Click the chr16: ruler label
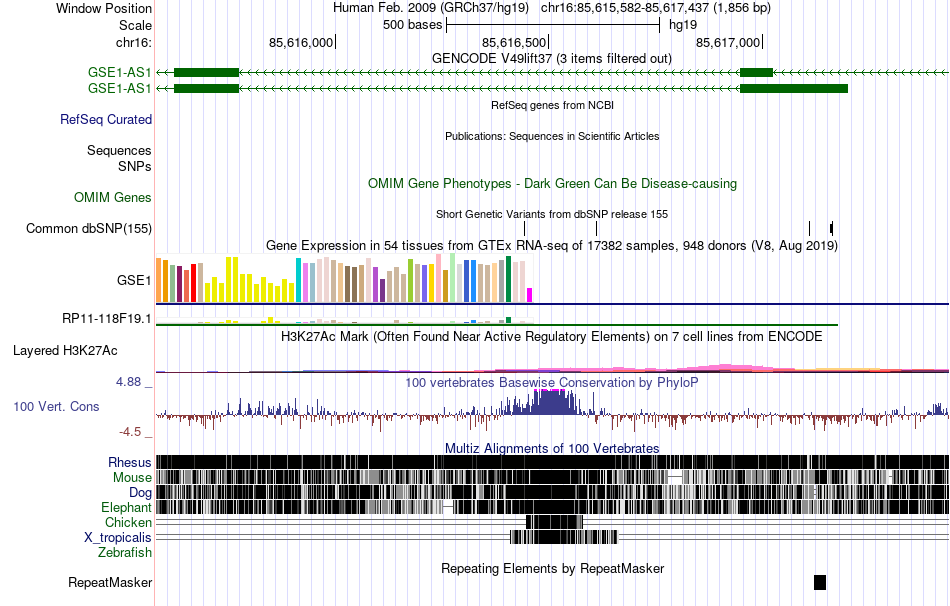This screenshot has height=606, width=950. [133, 42]
